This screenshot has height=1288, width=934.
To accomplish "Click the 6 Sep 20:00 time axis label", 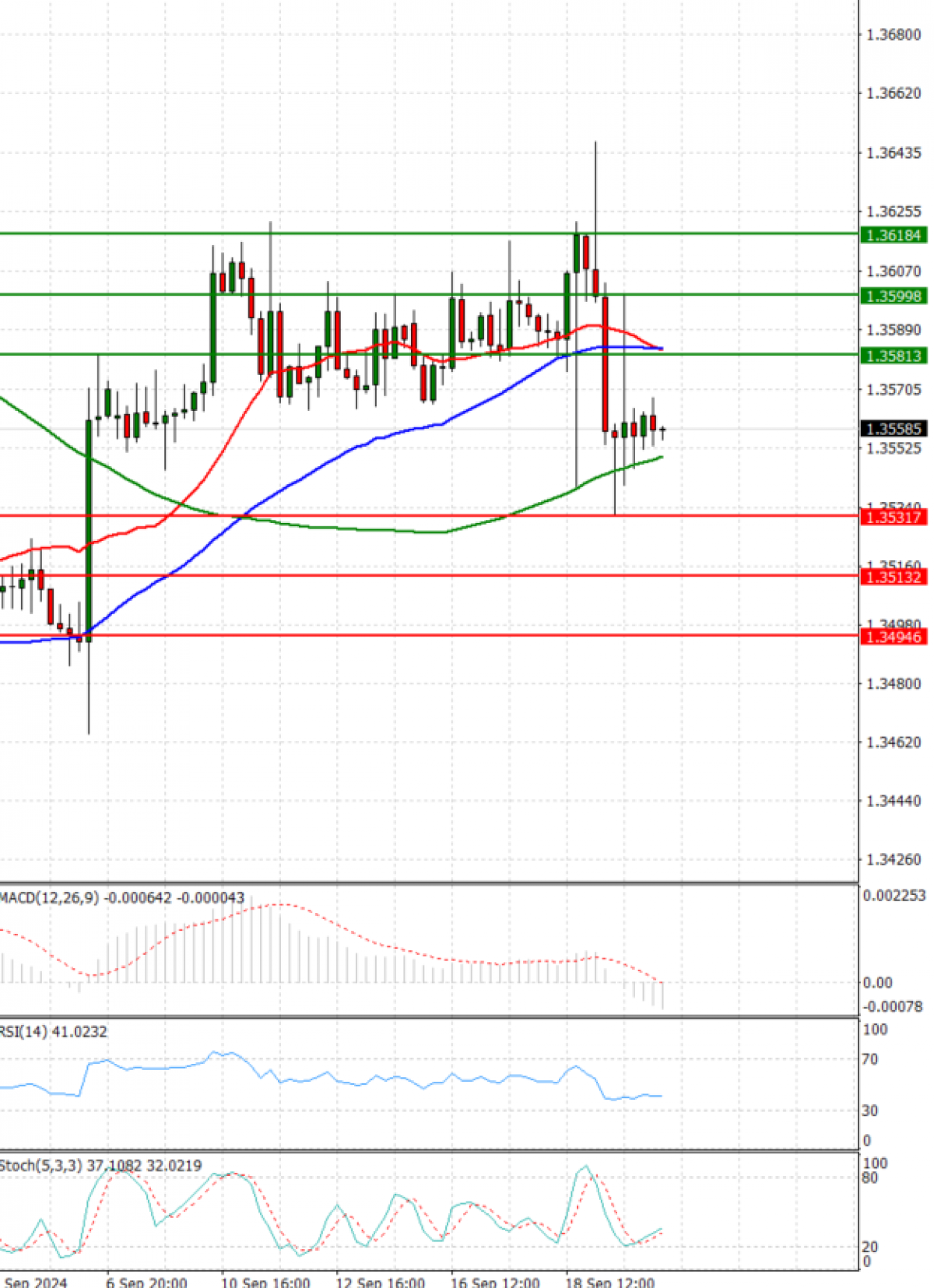I will coord(146,1281).
